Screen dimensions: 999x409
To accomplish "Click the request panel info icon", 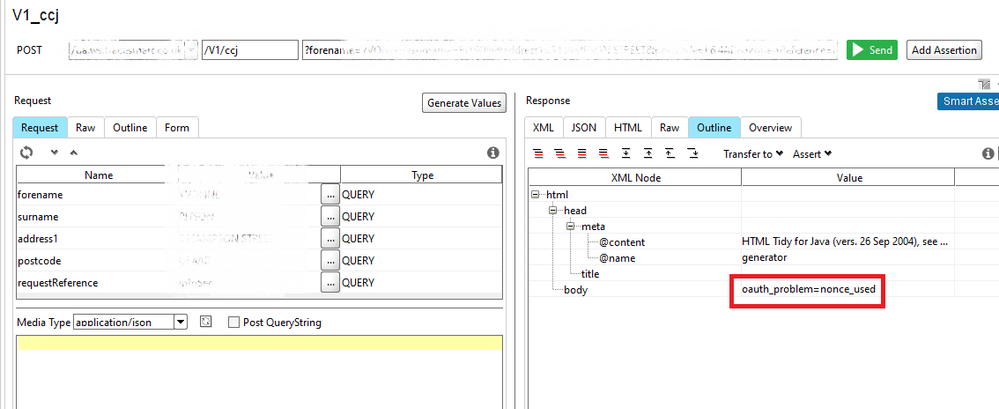I will click(492, 153).
